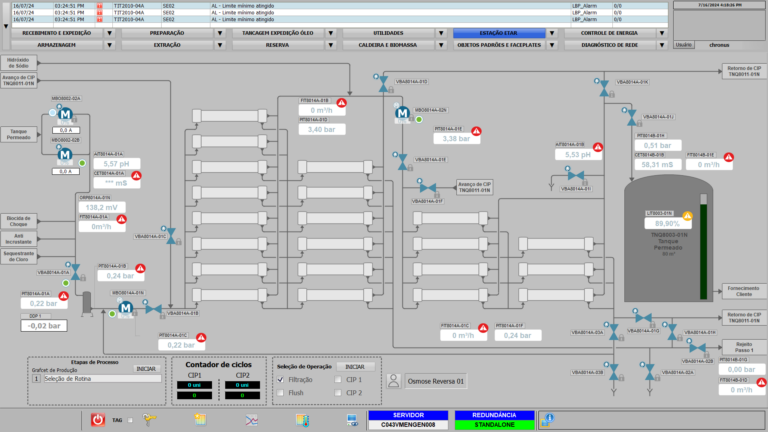Open the trend chart icon in bottom toolbar
The height and width of the screenshot is (432, 768).
(251, 420)
